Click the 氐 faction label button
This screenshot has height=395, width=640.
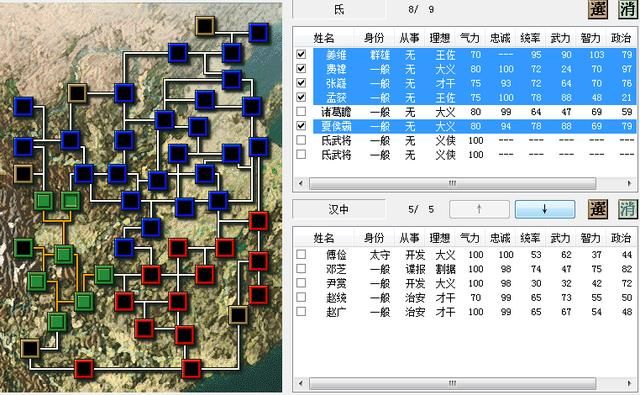[x=339, y=9]
